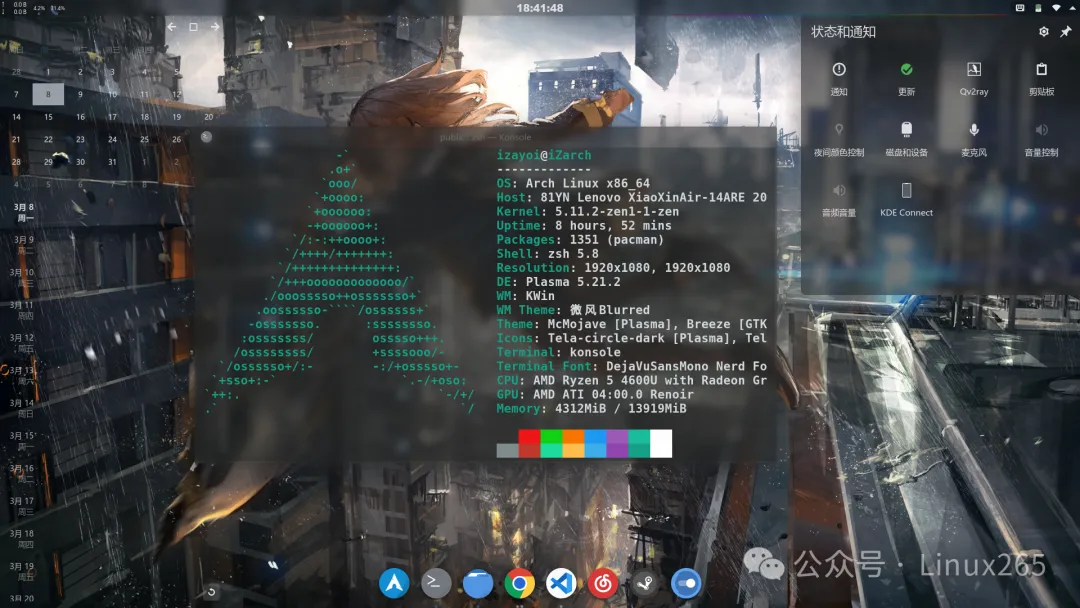Open the 音量控制 volume control item
Viewport: 1080px width, 608px height.
click(x=1041, y=139)
